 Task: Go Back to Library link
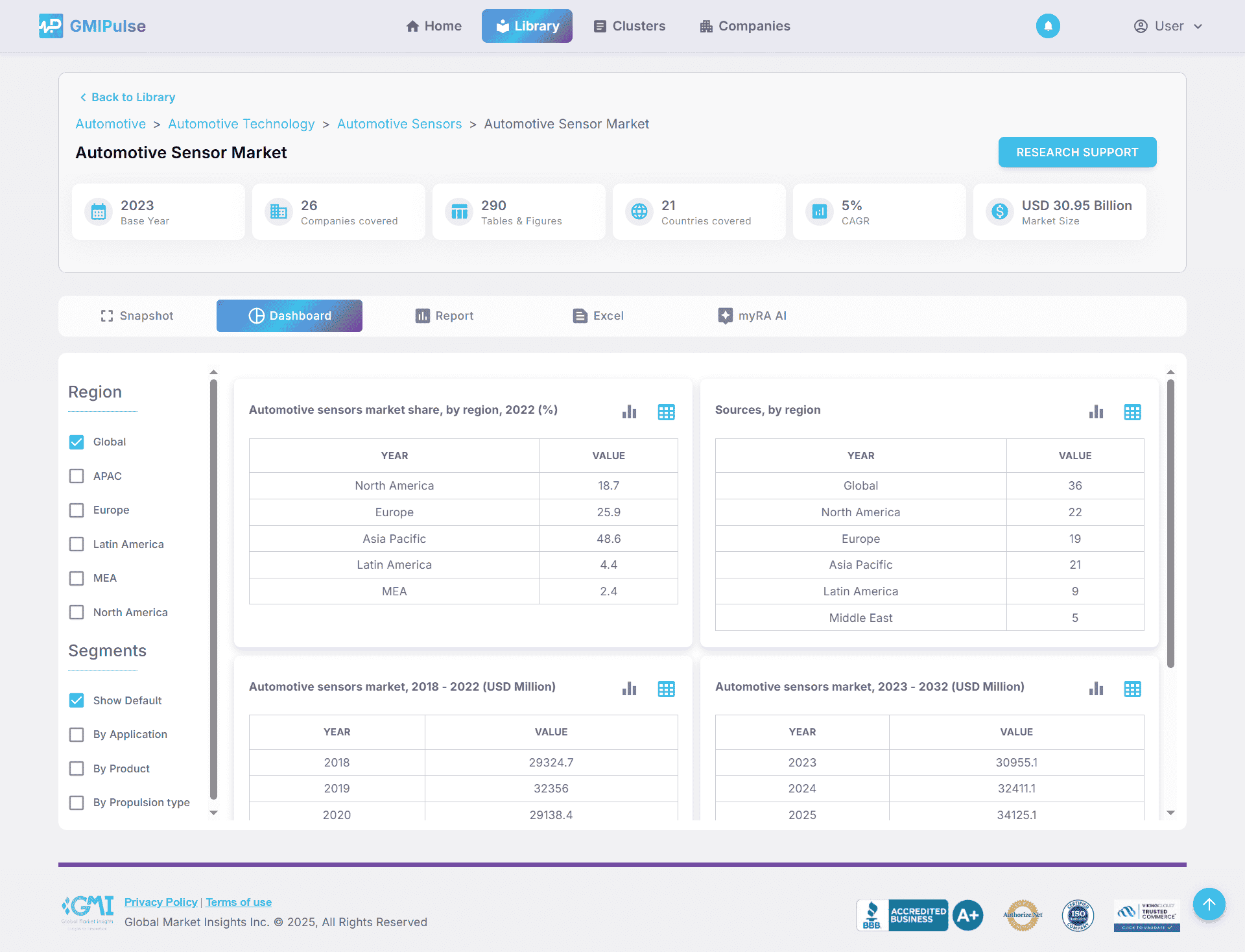128,97
